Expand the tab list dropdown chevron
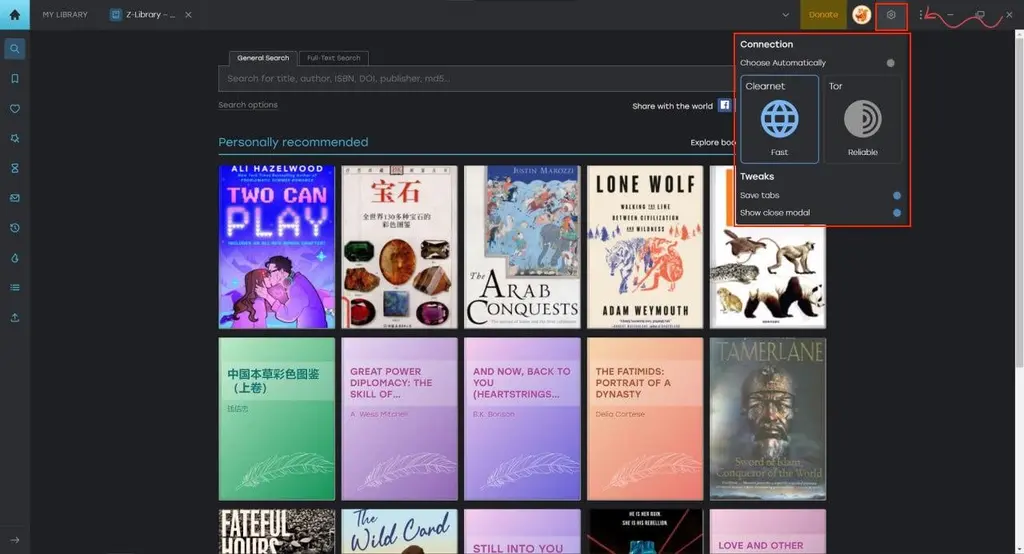The height and width of the screenshot is (554, 1024). tap(786, 15)
